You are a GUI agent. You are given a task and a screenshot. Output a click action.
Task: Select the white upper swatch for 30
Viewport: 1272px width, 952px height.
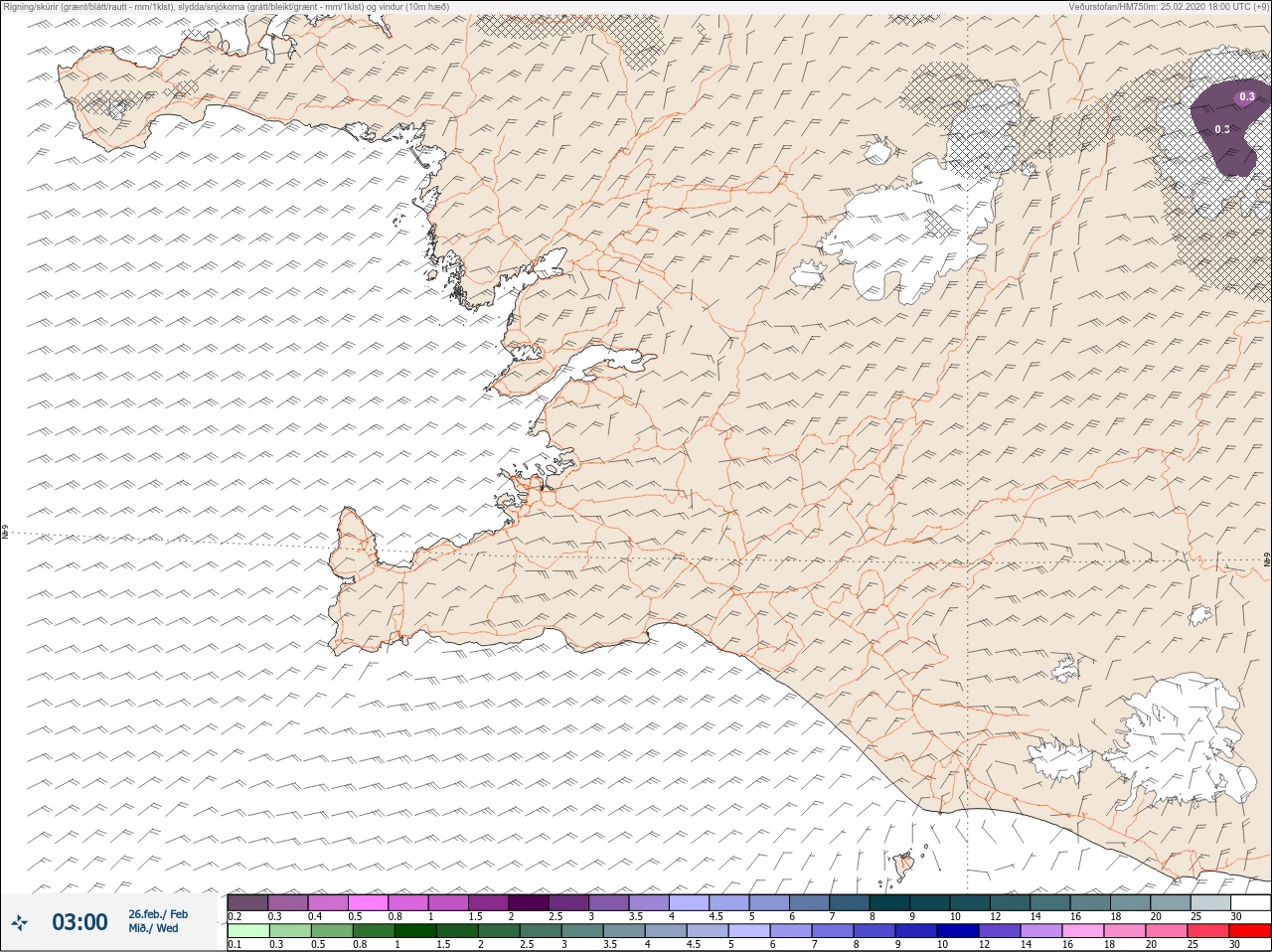[x=1250, y=902]
